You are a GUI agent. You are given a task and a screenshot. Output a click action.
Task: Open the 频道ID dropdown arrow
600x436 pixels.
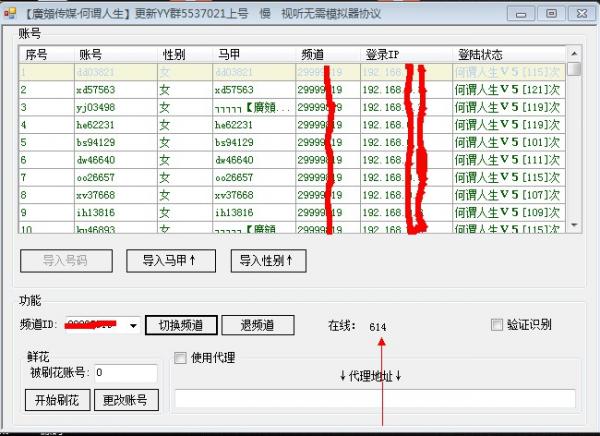(x=133, y=326)
